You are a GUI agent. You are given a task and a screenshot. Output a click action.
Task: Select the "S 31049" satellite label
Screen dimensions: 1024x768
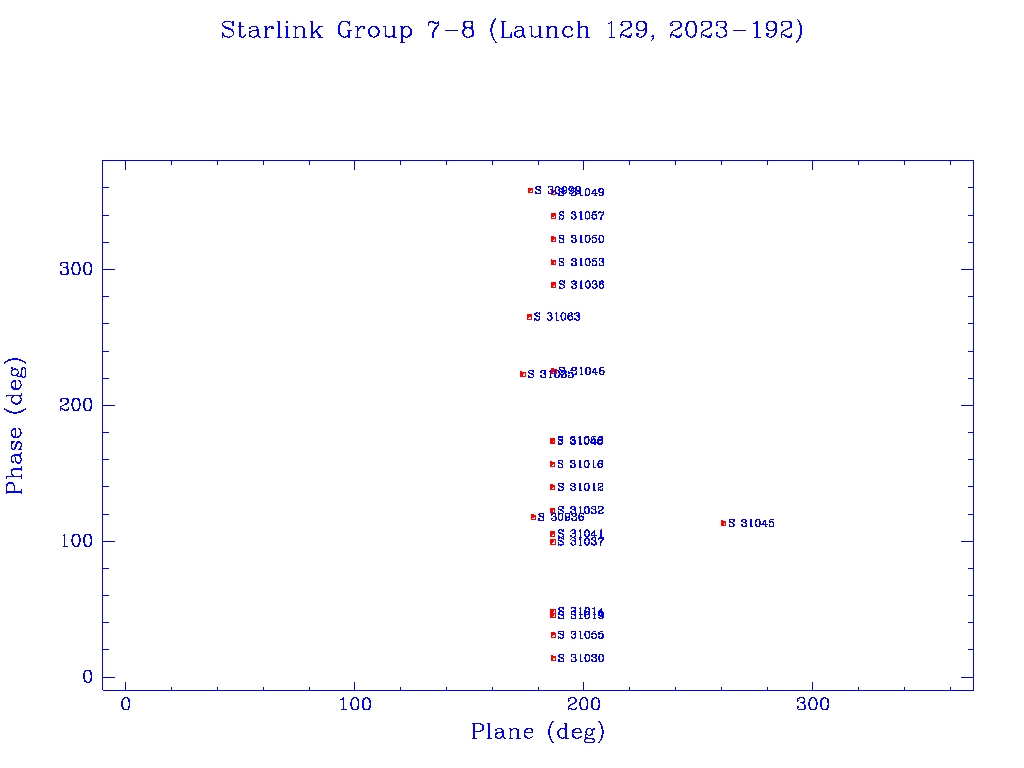(581, 193)
